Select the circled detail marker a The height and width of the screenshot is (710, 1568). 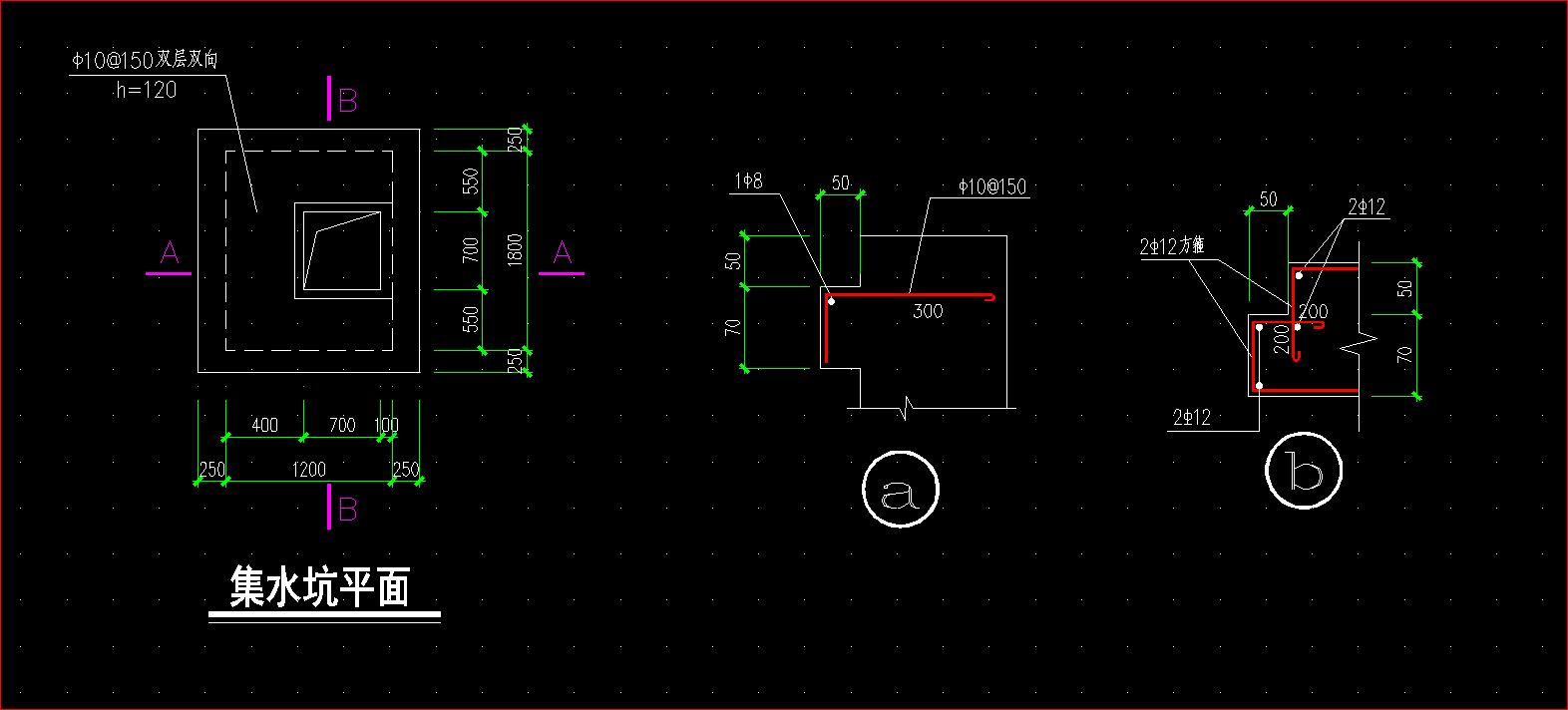[901, 490]
